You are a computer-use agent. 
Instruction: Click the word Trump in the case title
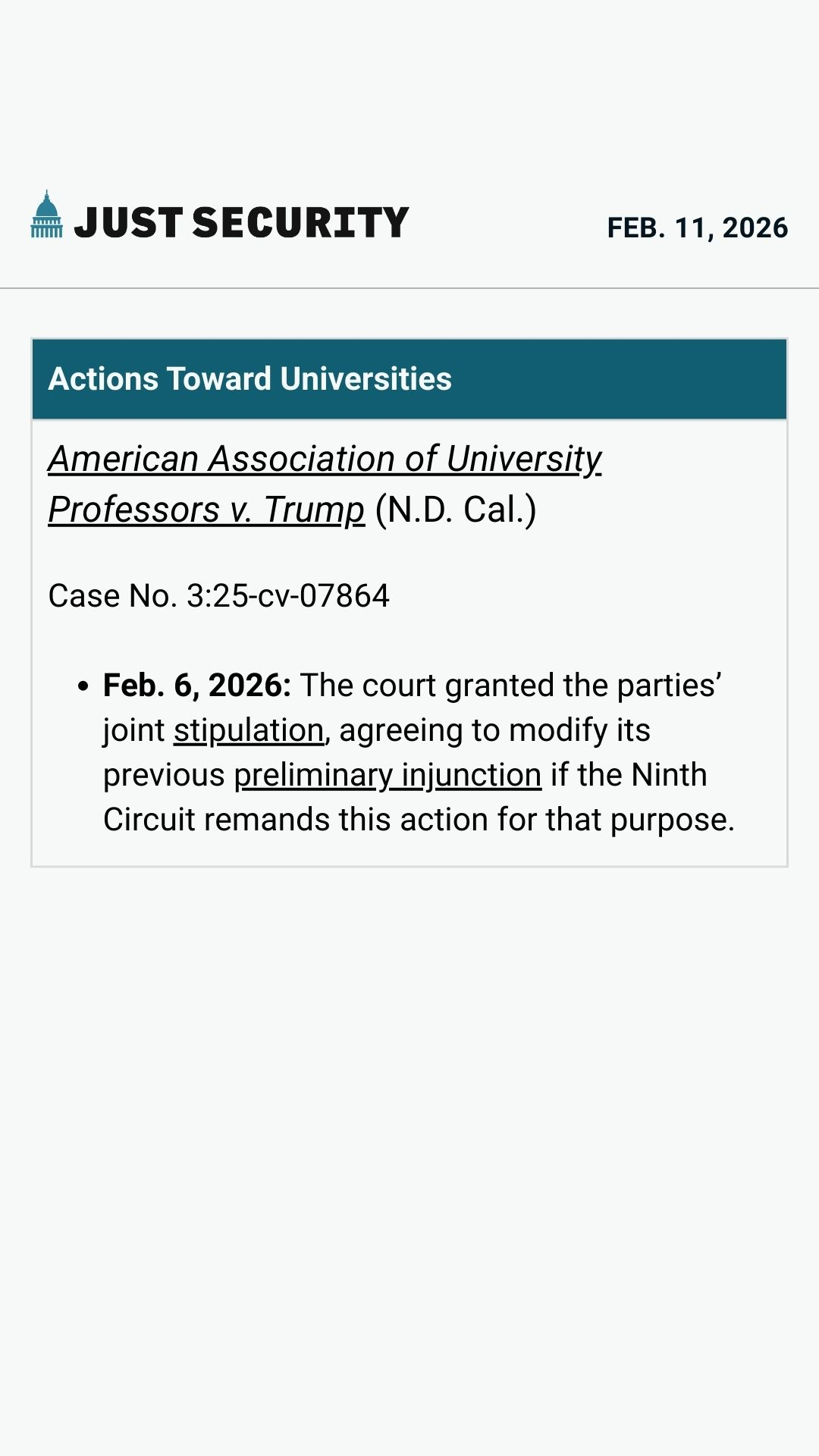[x=314, y=510]
